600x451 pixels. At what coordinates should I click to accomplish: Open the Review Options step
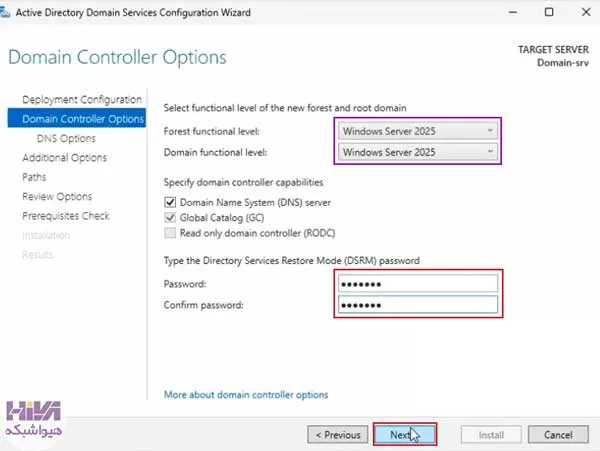tap(57, 196)
